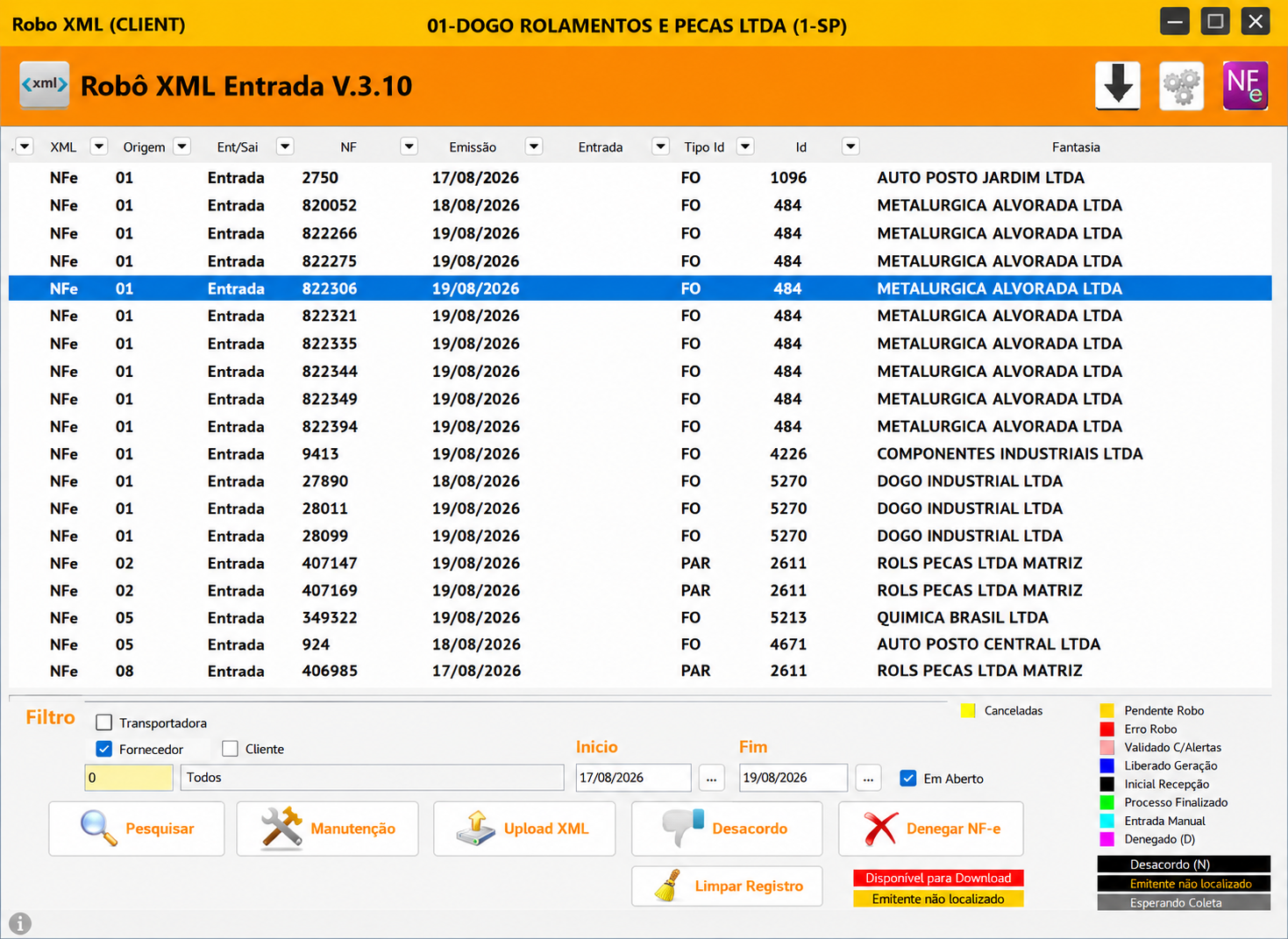Open the Ent/Sai column filter dropdown
This screenshot has height=939, width=1288.
coord(285,146)
